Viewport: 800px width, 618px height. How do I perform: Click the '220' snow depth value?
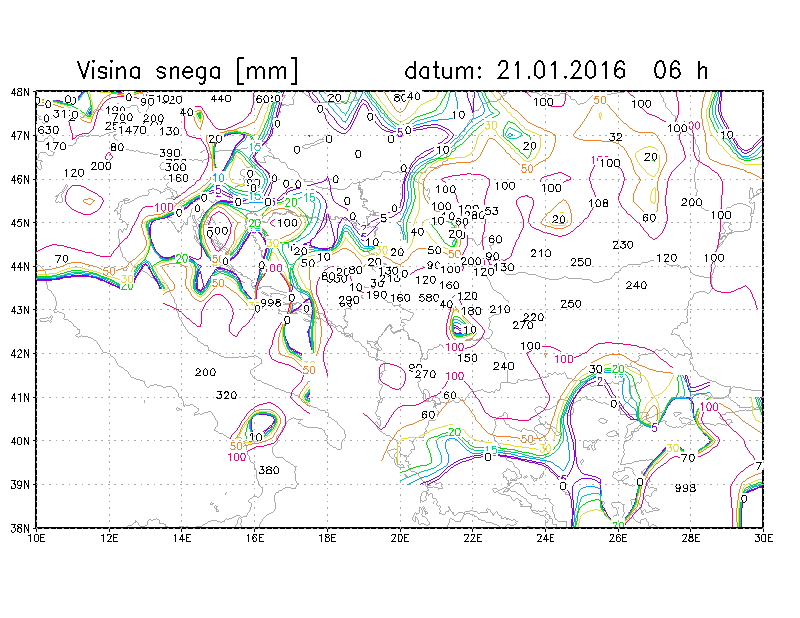pos(534,317)
